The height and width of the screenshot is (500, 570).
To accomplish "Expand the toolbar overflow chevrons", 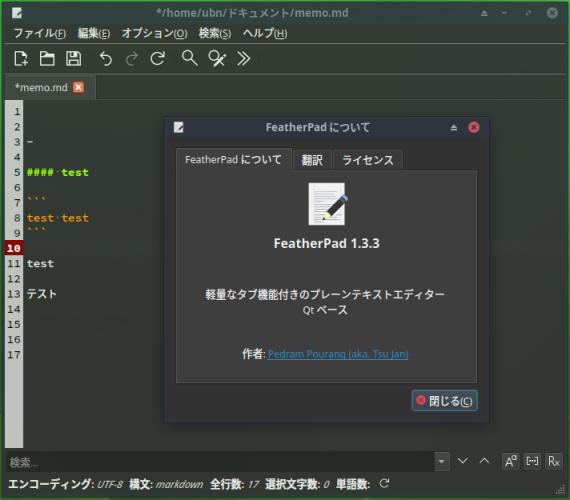I will [x=243, y=59].
